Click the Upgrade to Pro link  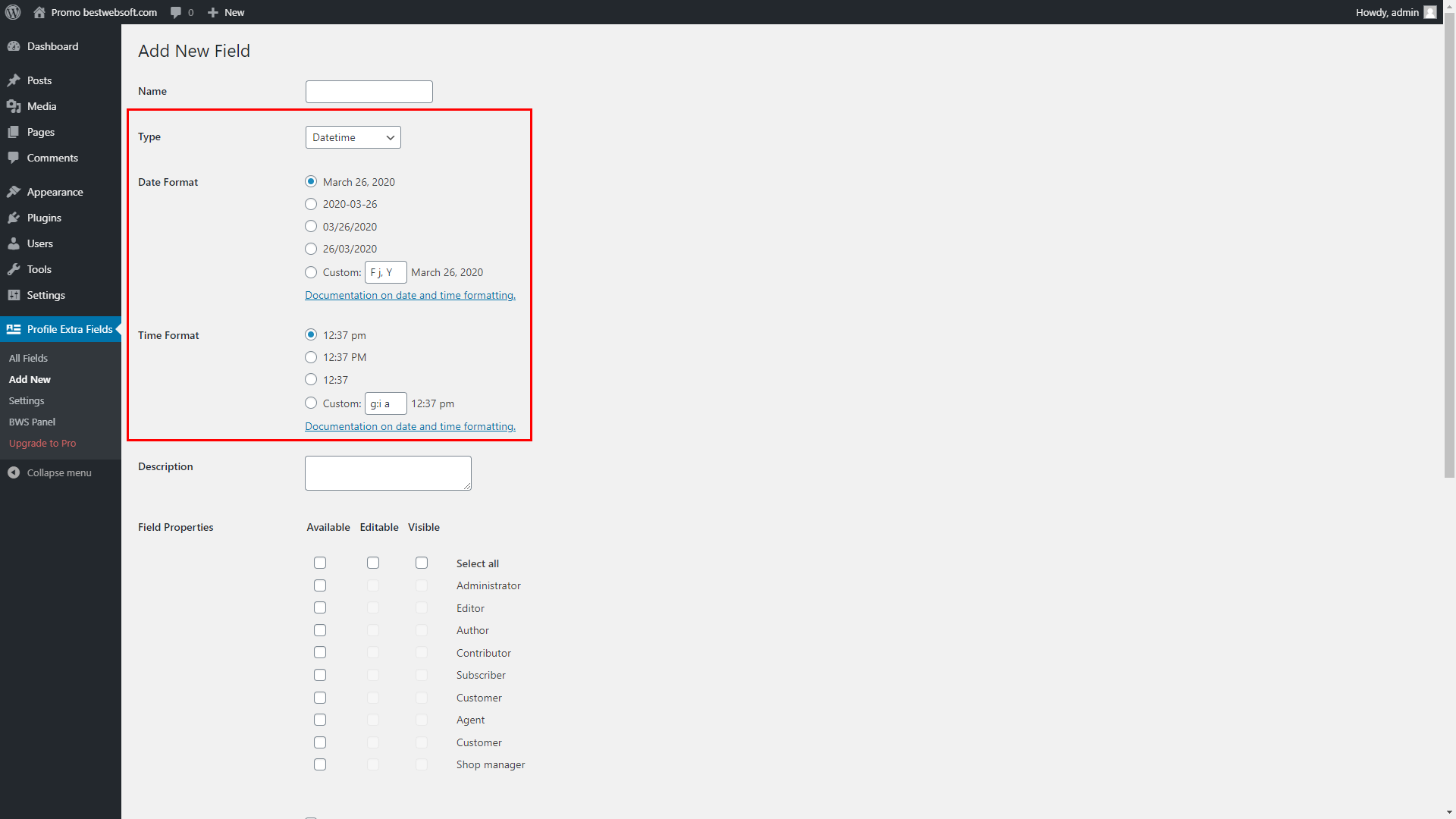click(x=42, y=443)
